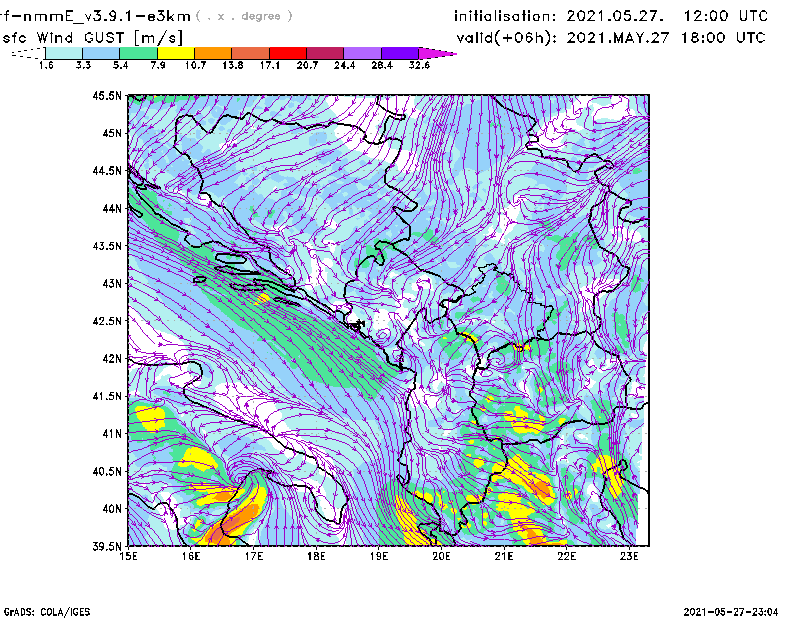Image resolution: width=800 pixels, height=618 pixels.
Task: Click the '40N' latitude axis label
Action: 112,509
